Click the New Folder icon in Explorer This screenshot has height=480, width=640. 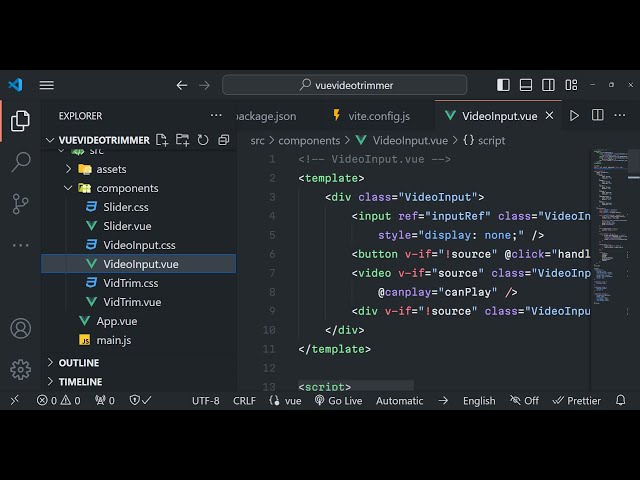click(182, 140)
